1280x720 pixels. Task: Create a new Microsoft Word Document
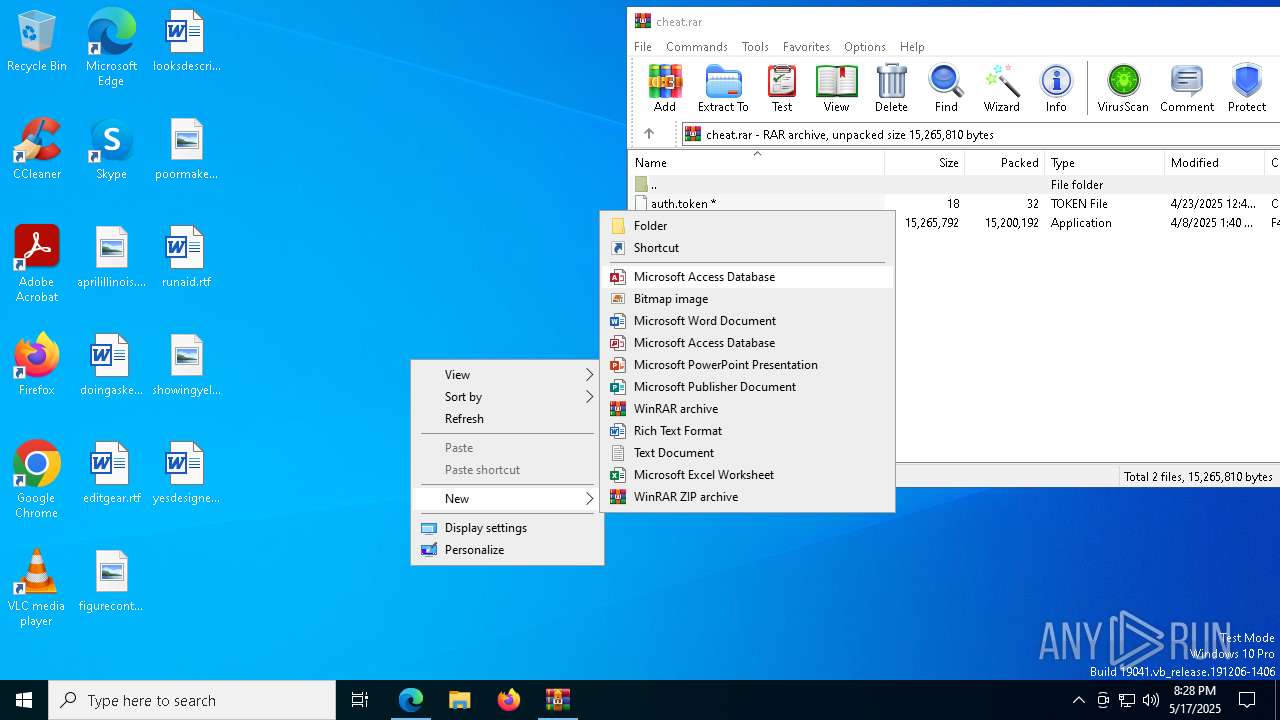(747, 321)
